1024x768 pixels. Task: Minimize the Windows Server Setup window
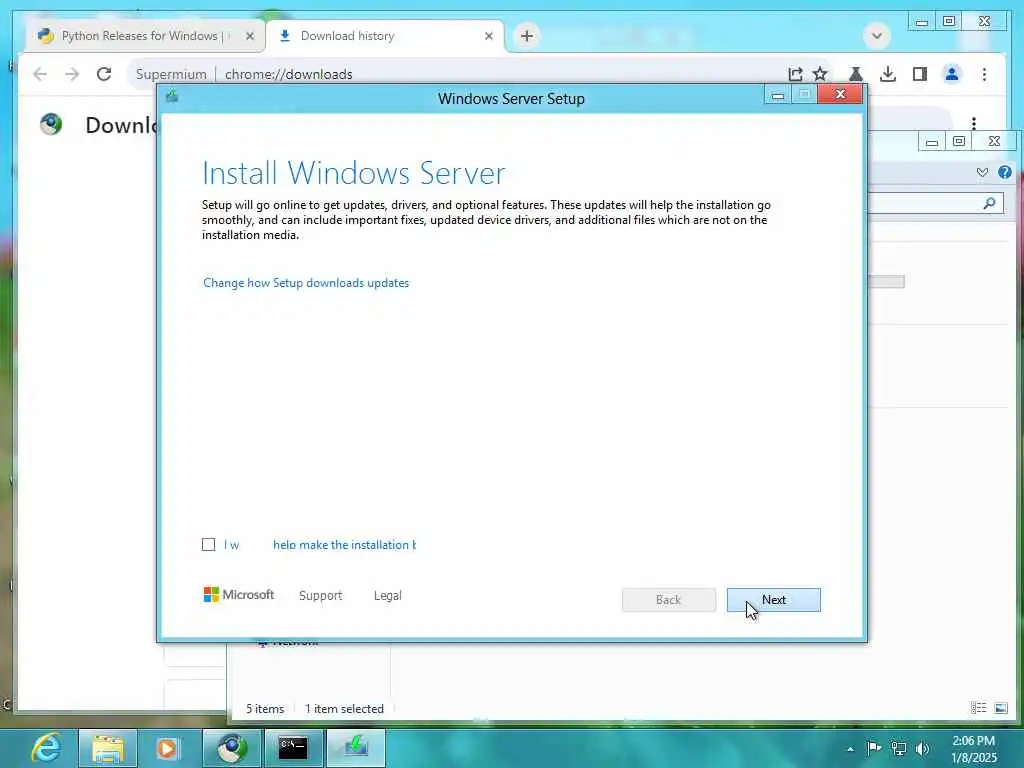777,95
